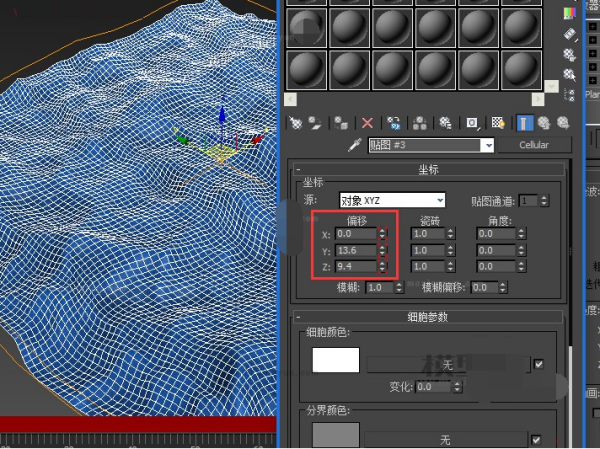Click the Put to Library icon
Image resolution: width=600 pixels, height=449 pixels.
pos(445,123)
